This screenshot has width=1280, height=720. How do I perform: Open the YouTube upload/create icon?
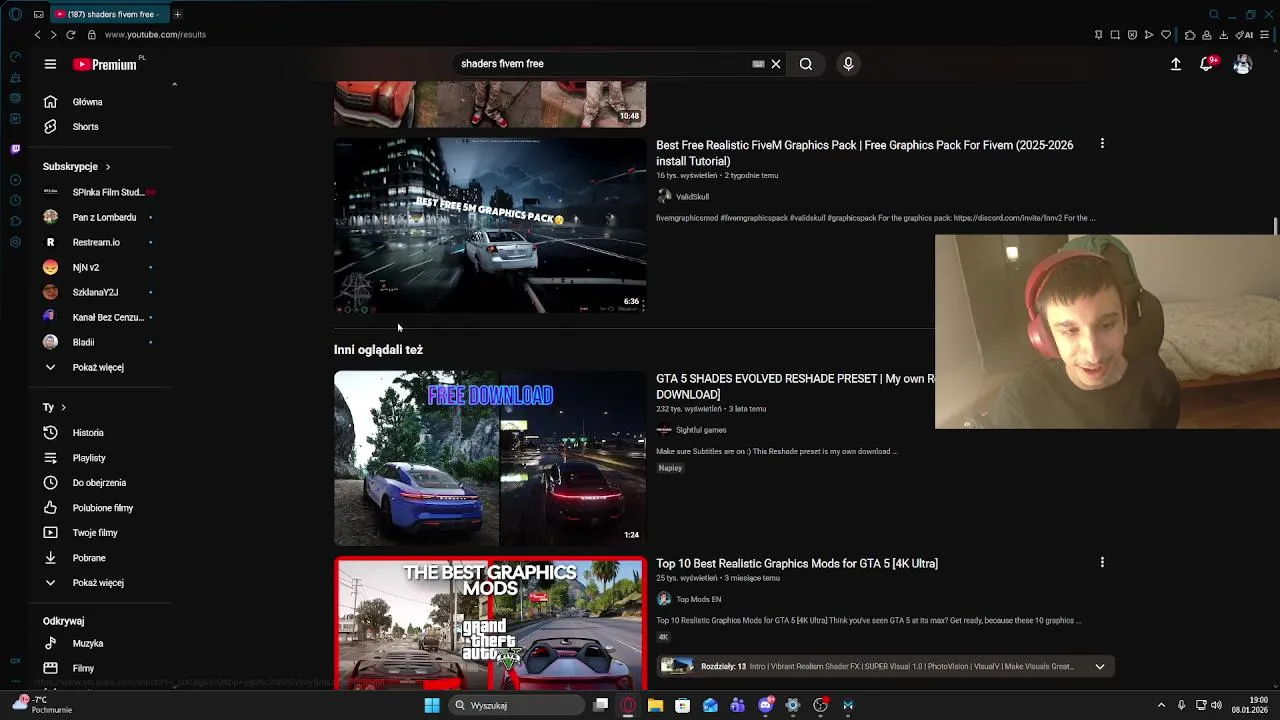pos(1176,64)
